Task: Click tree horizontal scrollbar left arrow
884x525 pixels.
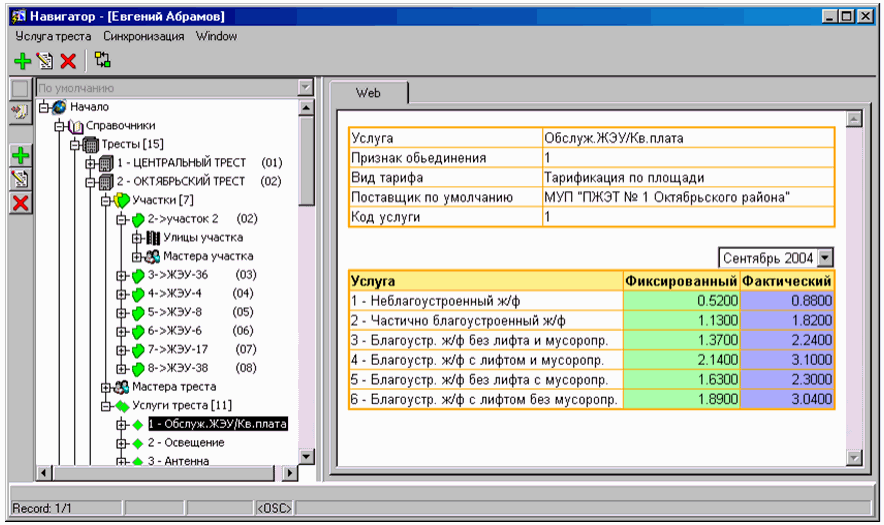Action: (x=43, y=473)
